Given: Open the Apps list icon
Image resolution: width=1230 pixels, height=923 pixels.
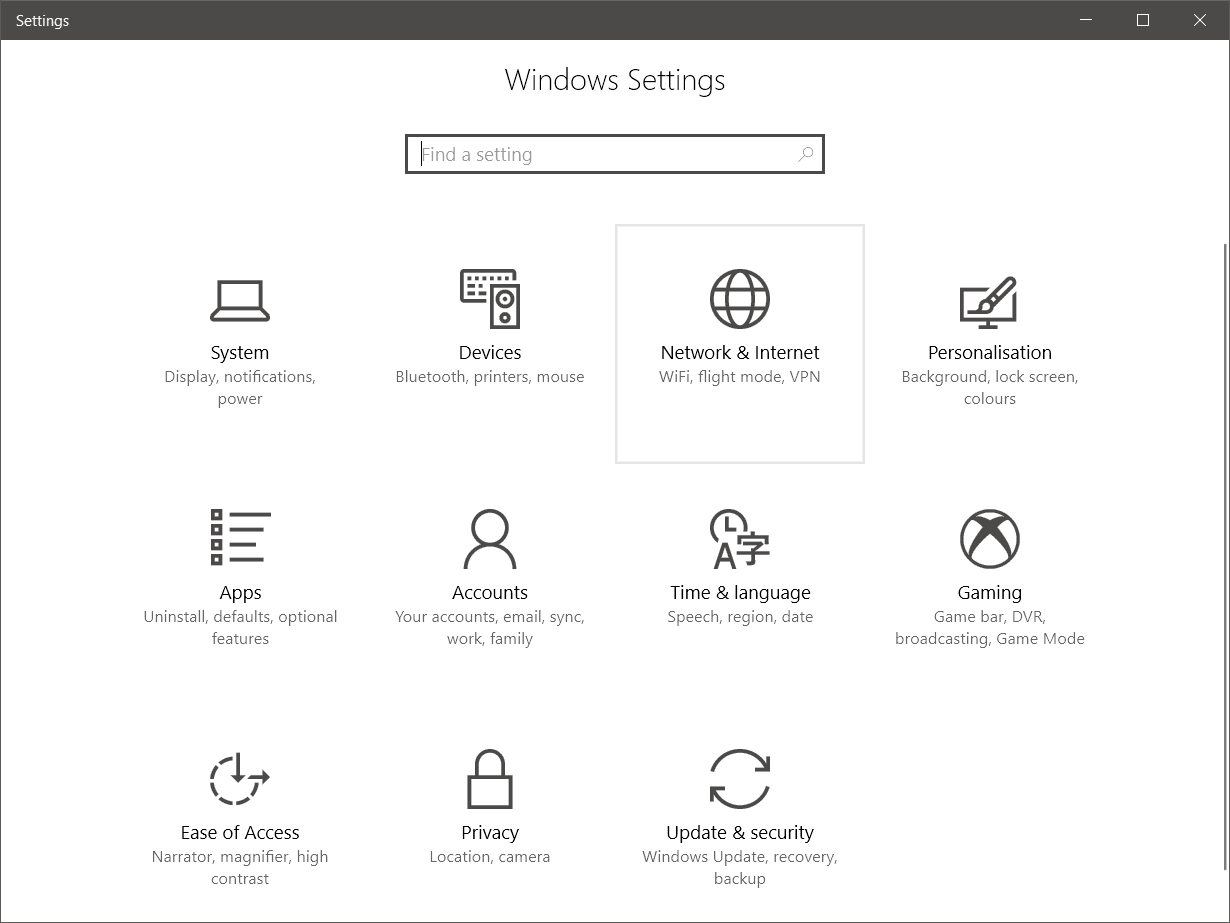Looking at the screenshot, I should 241,536.
